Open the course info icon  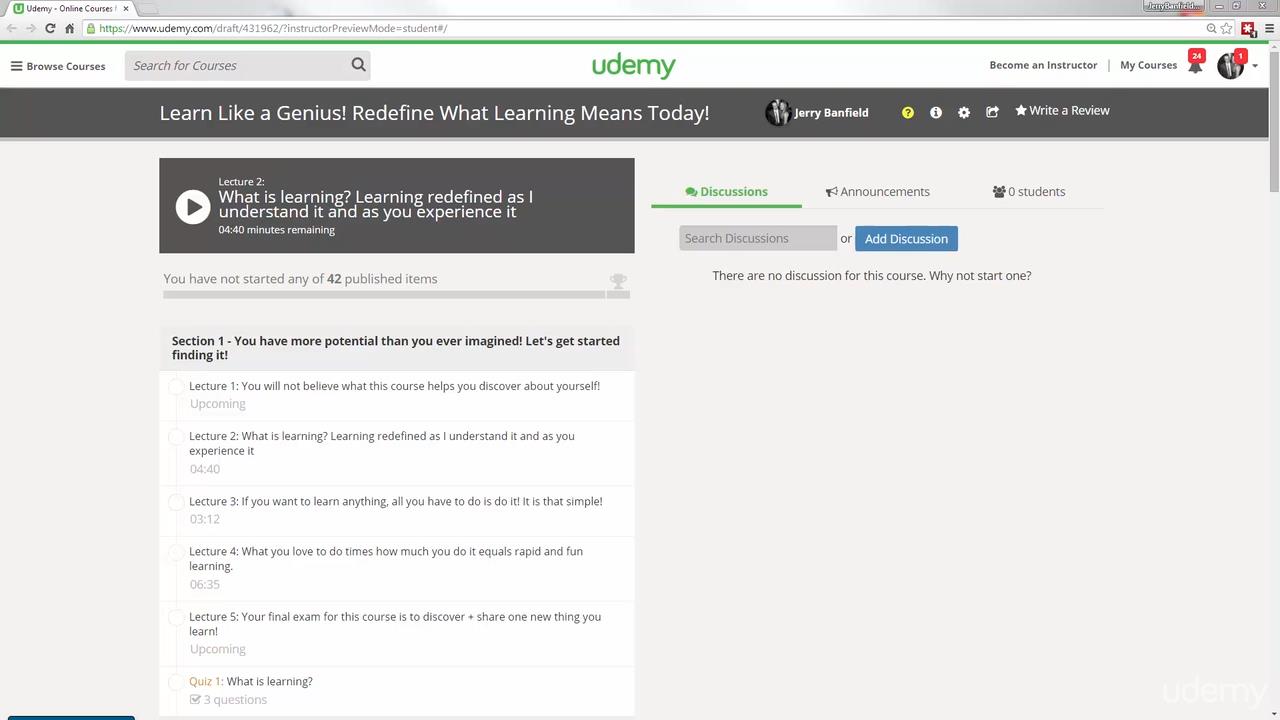point(936,113)
